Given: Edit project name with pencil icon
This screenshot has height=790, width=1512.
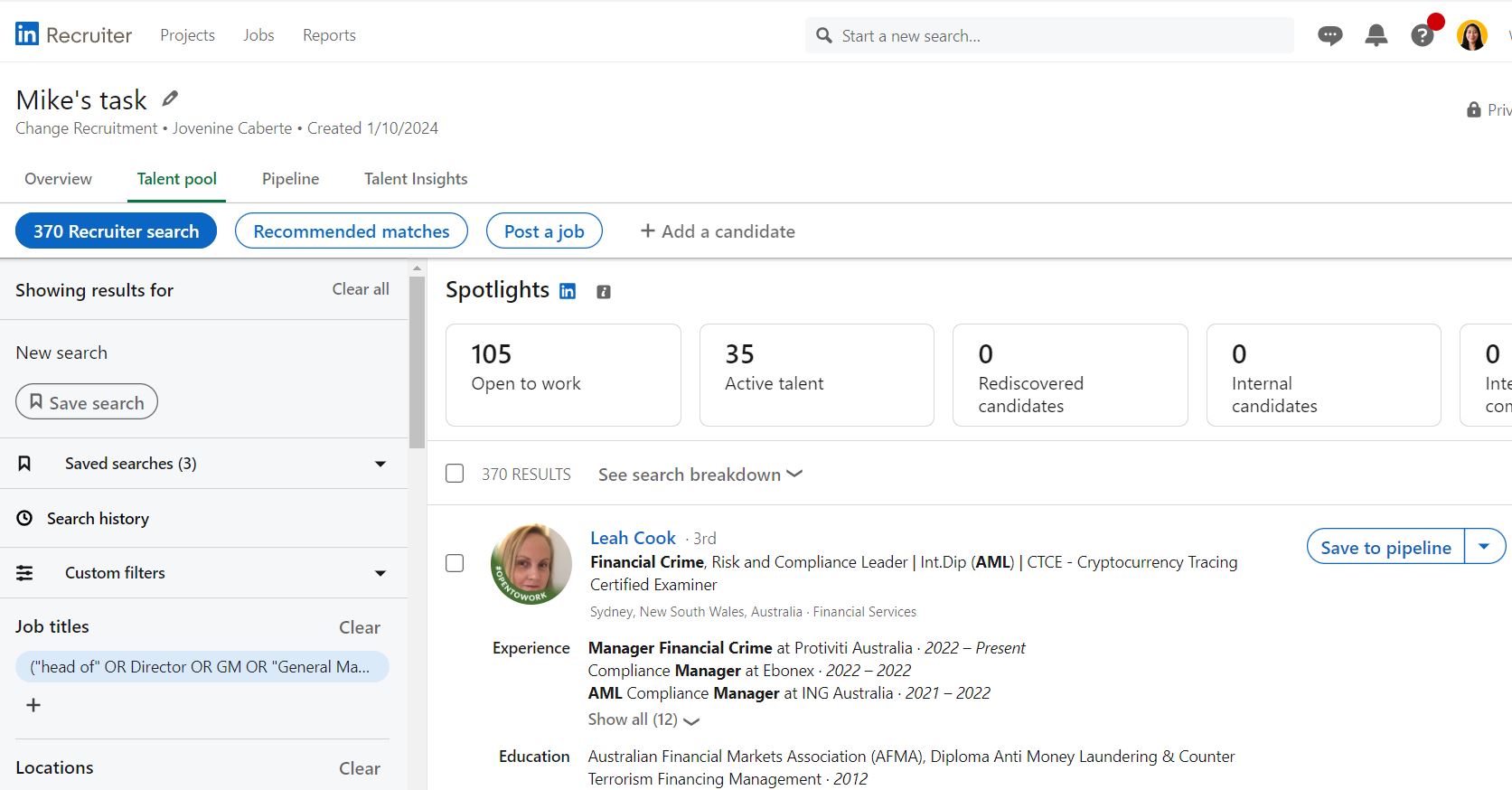Looking at the screenshot, I should coord(170,99).
